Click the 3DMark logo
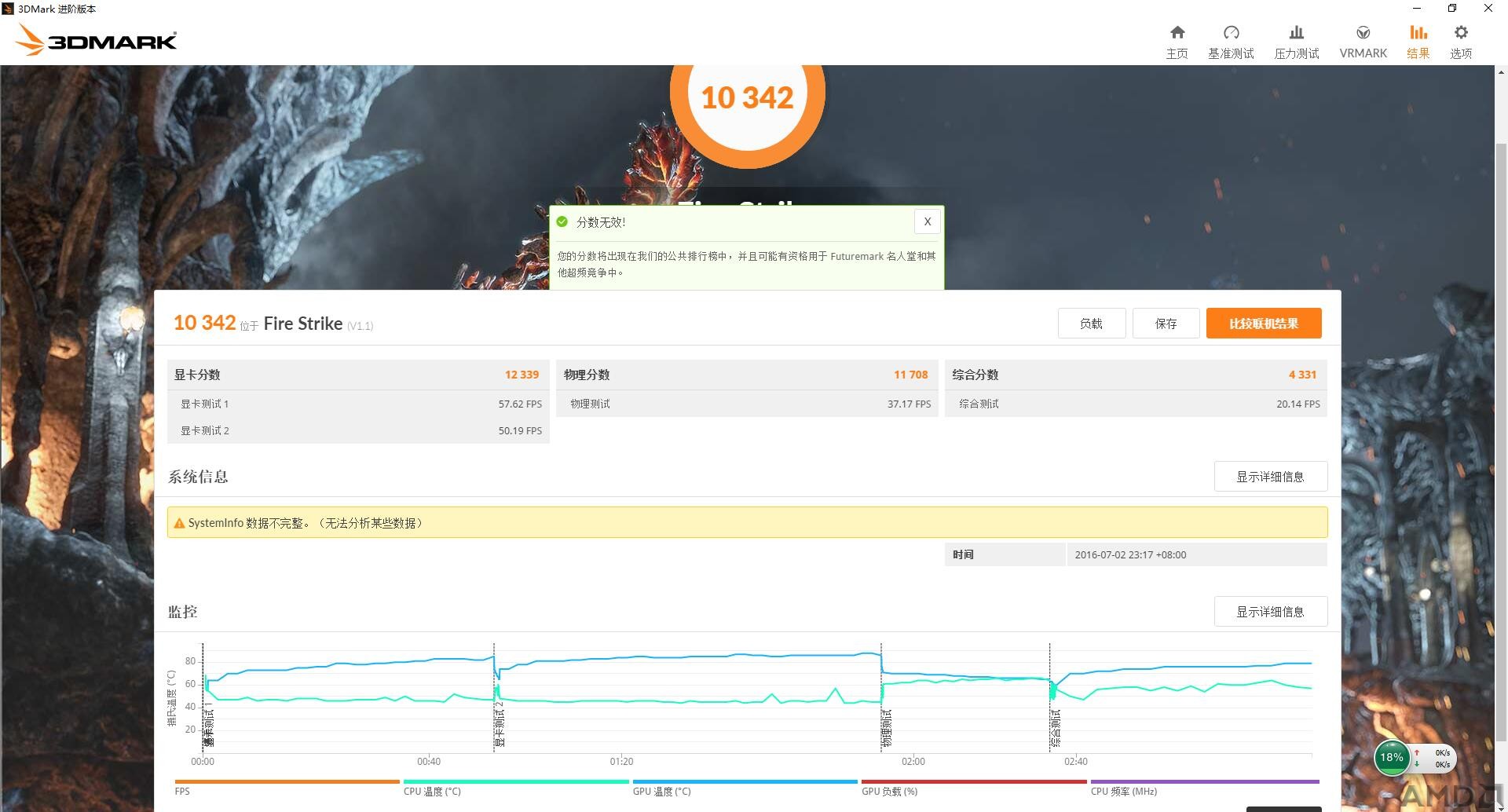The image size is (1508, 812). coord(97,39)
